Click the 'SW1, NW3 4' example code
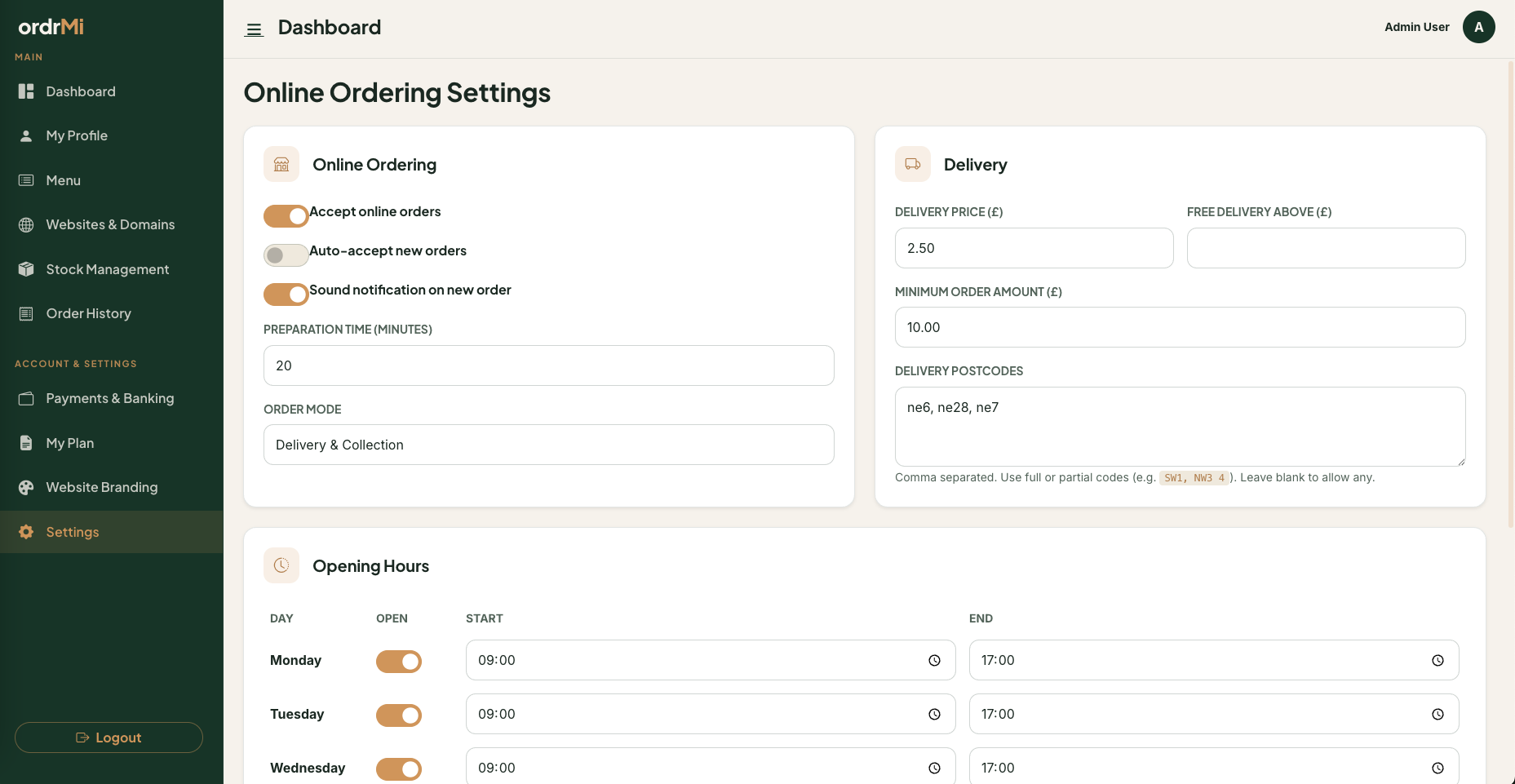 tap(1194, 478)
